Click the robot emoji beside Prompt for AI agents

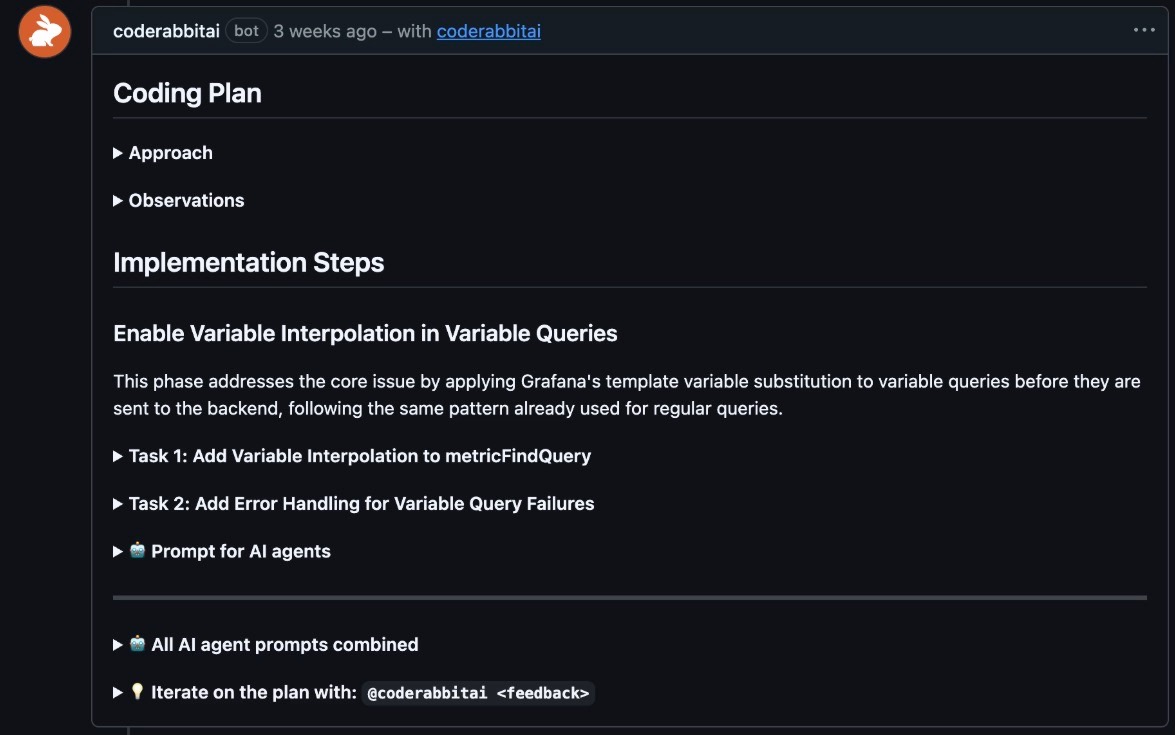click(x=138, y=551)
